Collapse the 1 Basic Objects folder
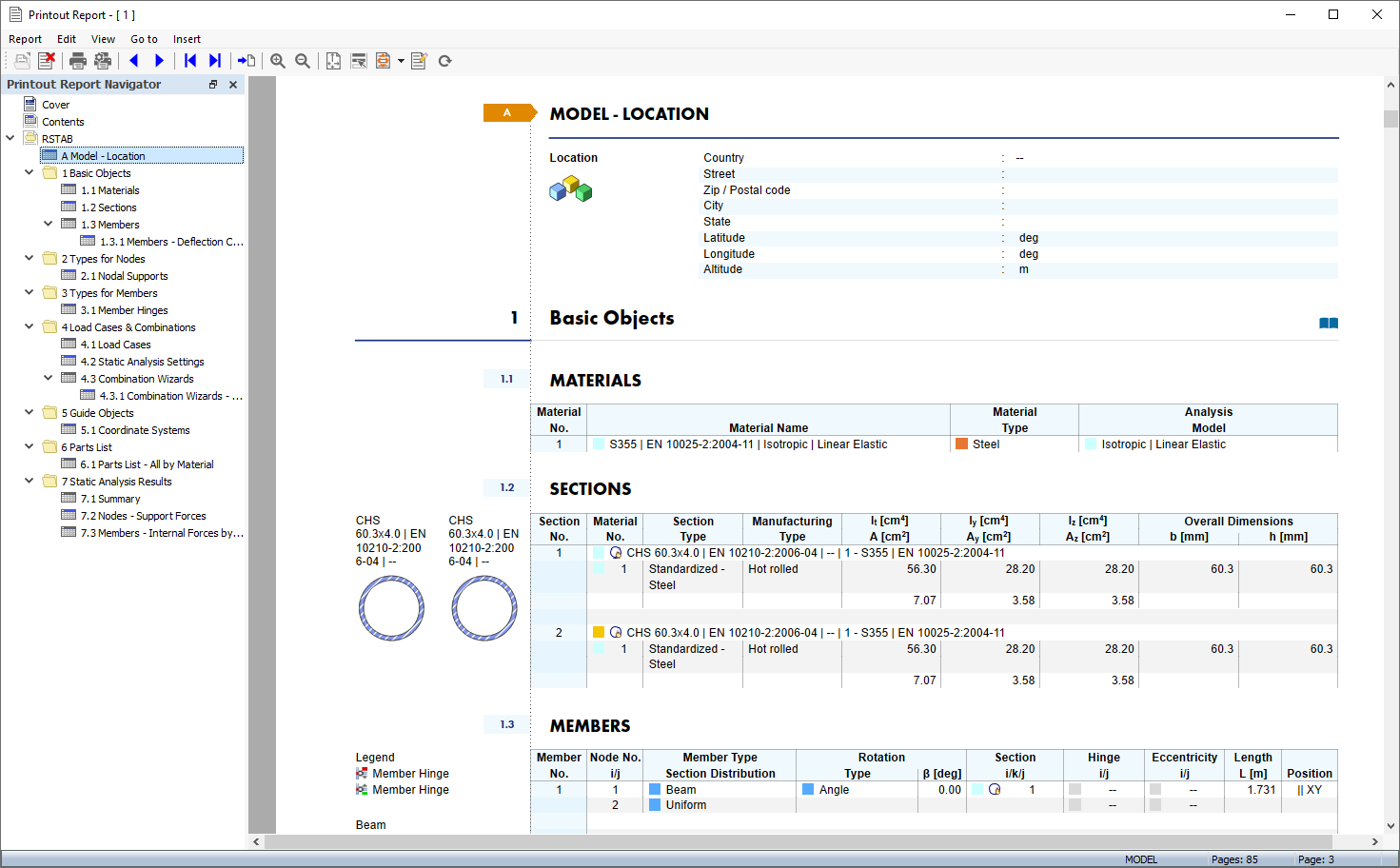1400x868 pixels. [x=28, y=172]
